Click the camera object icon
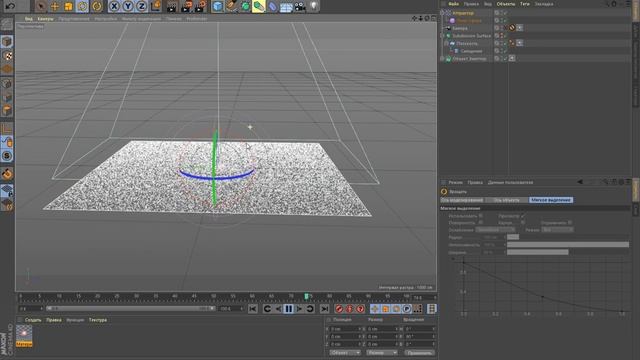This screenshot has height=360, width=640. [300, 7]
